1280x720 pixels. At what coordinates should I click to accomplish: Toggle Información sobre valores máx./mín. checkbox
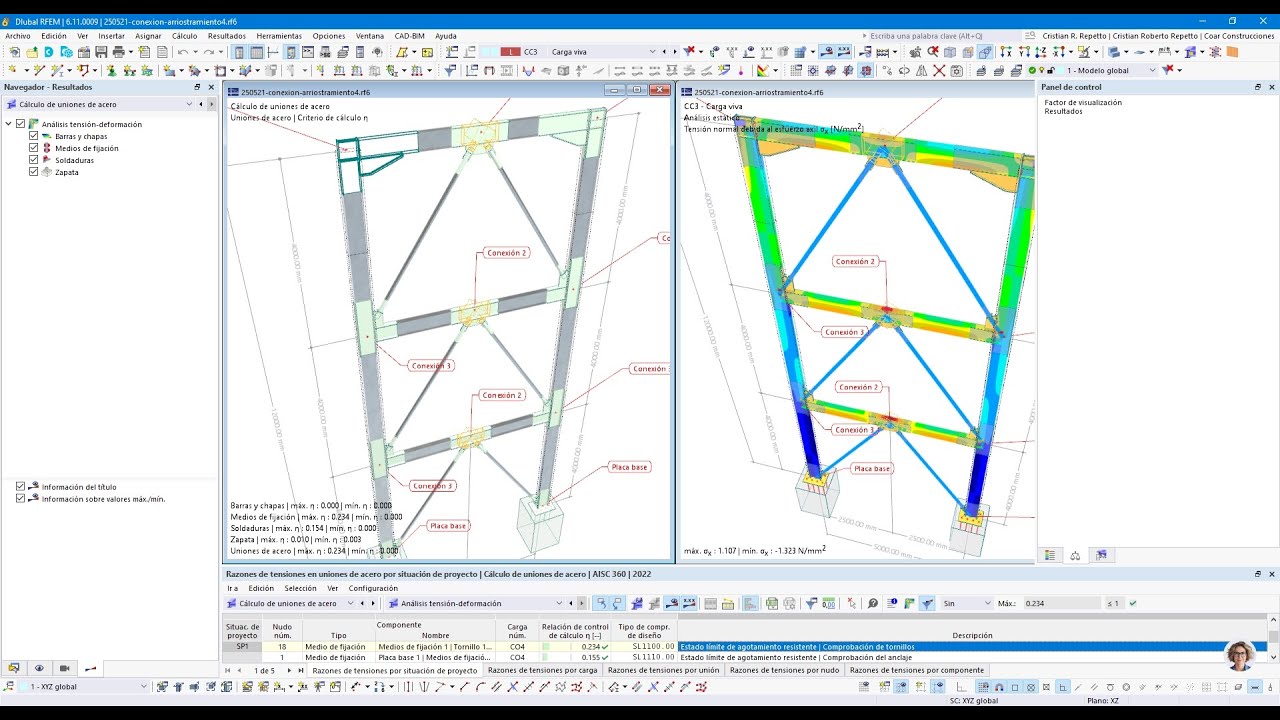[20, 498]
